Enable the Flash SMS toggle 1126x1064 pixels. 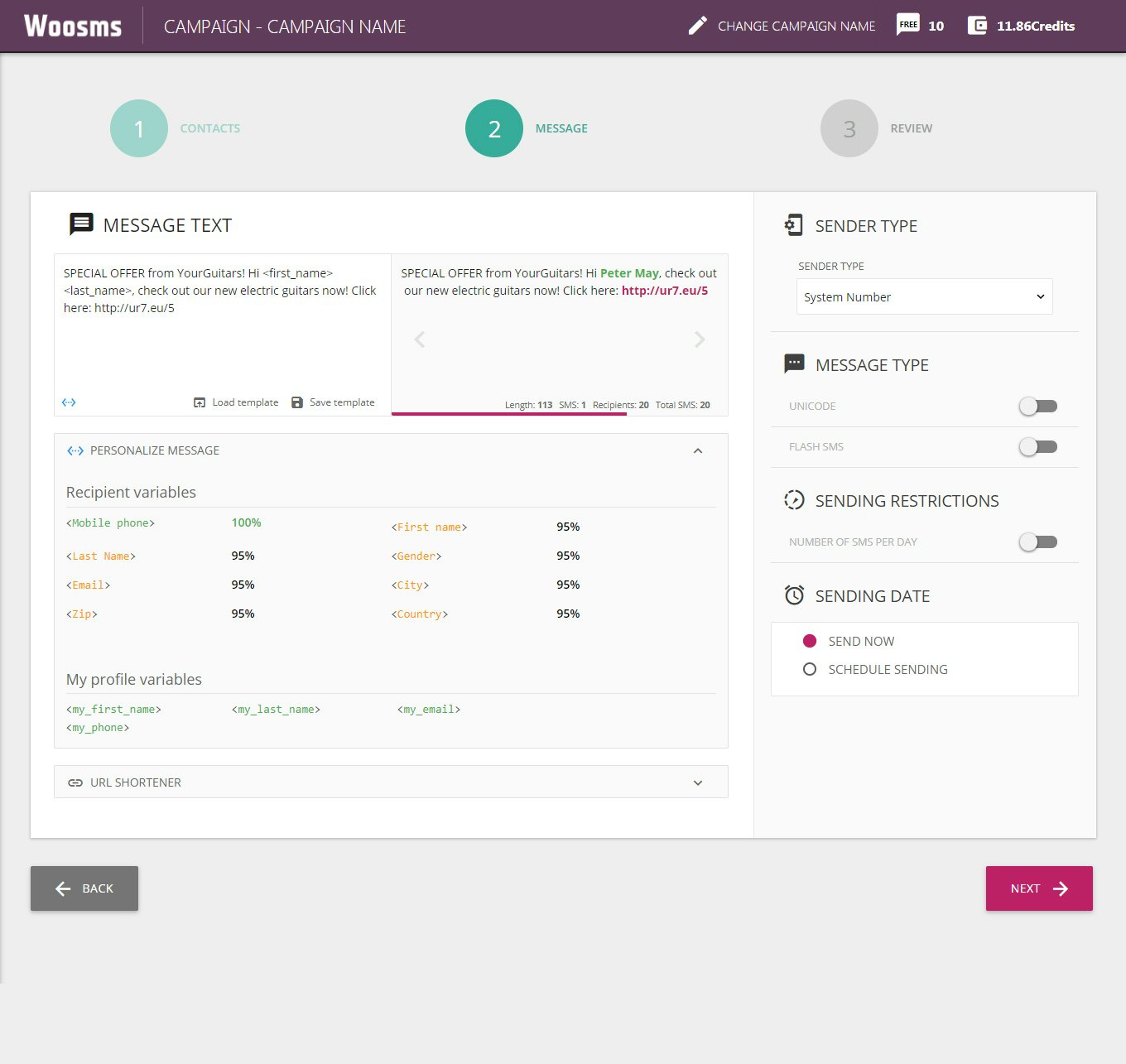(1037, 446)
